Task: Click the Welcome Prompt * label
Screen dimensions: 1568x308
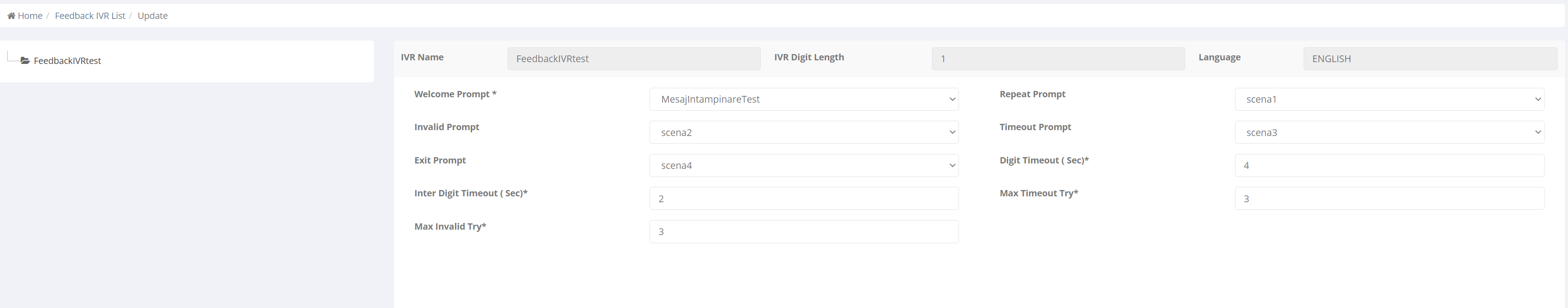Action: click(455, 95)
